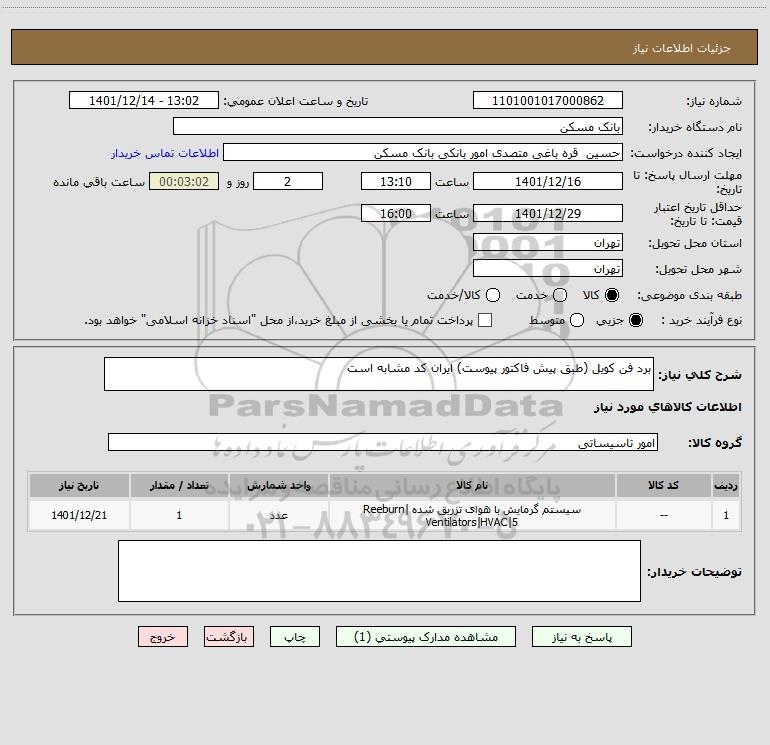
Task: Click the requester field حسین قره باغی
Action: click(423, 152)
